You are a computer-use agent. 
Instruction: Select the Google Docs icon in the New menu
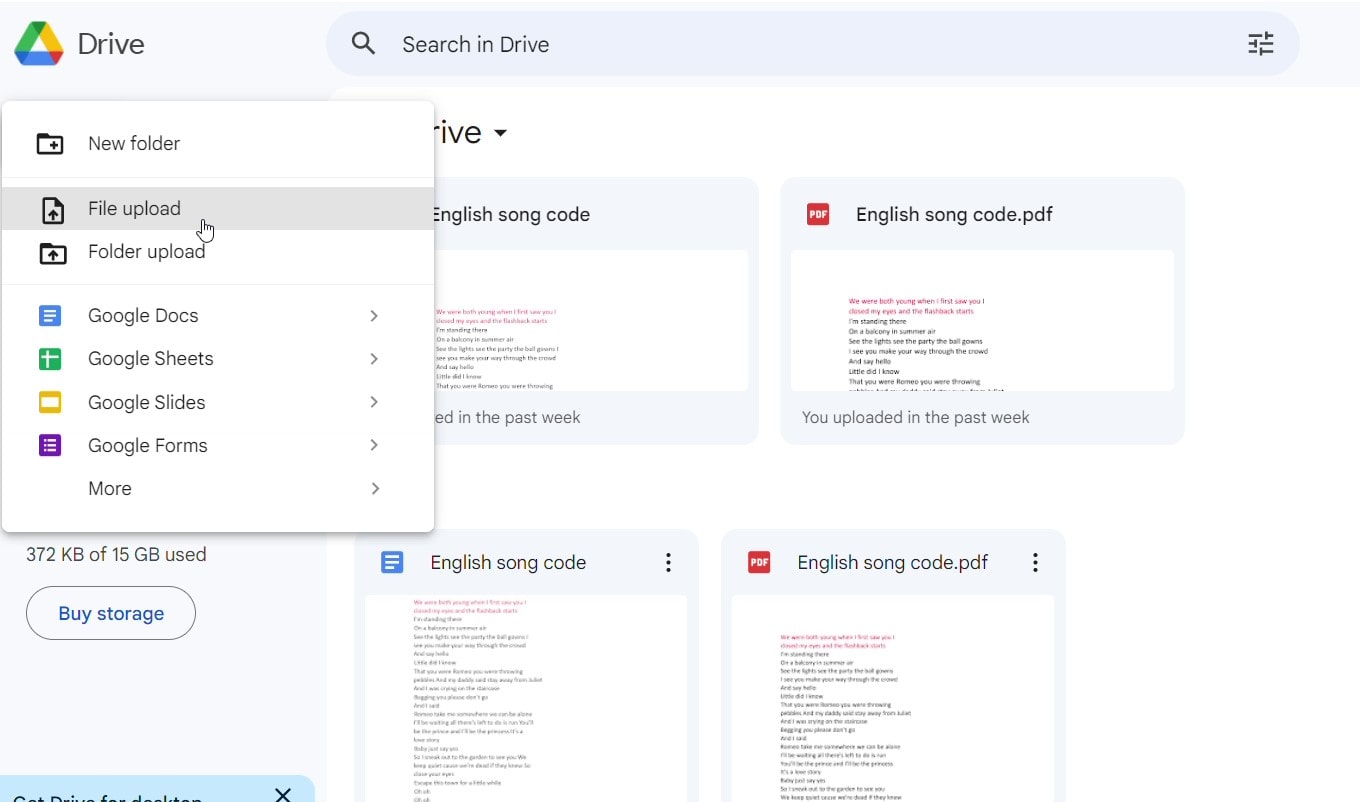pos(50,315)
